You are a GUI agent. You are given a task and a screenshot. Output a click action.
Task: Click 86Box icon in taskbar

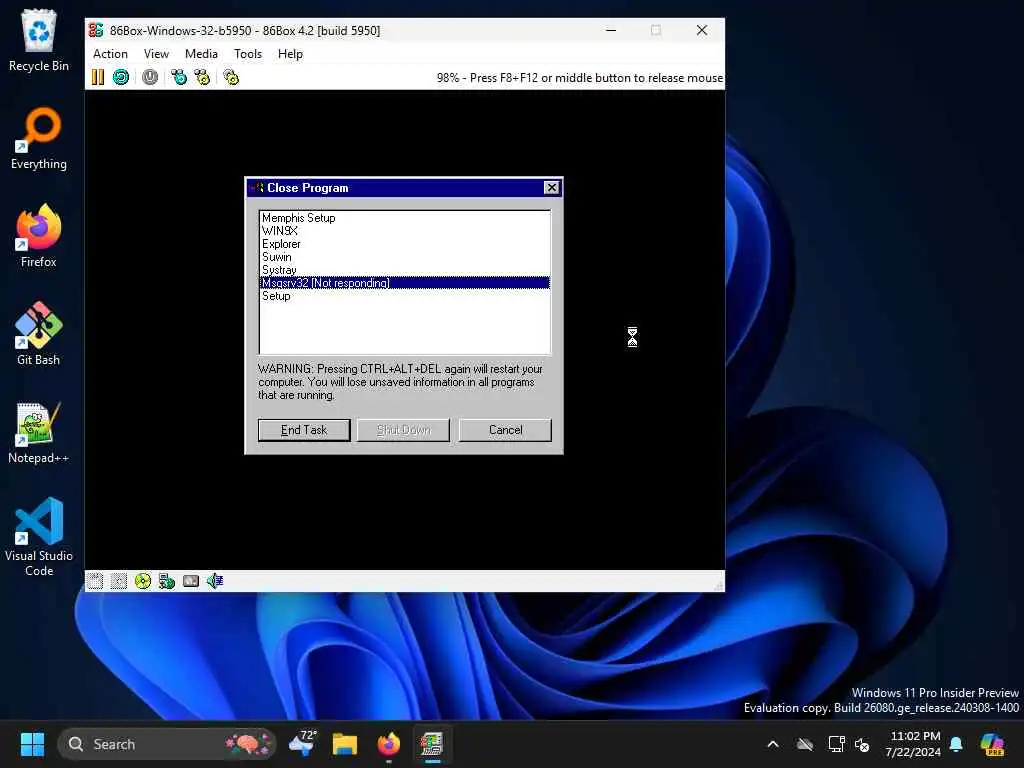(432, 744)
